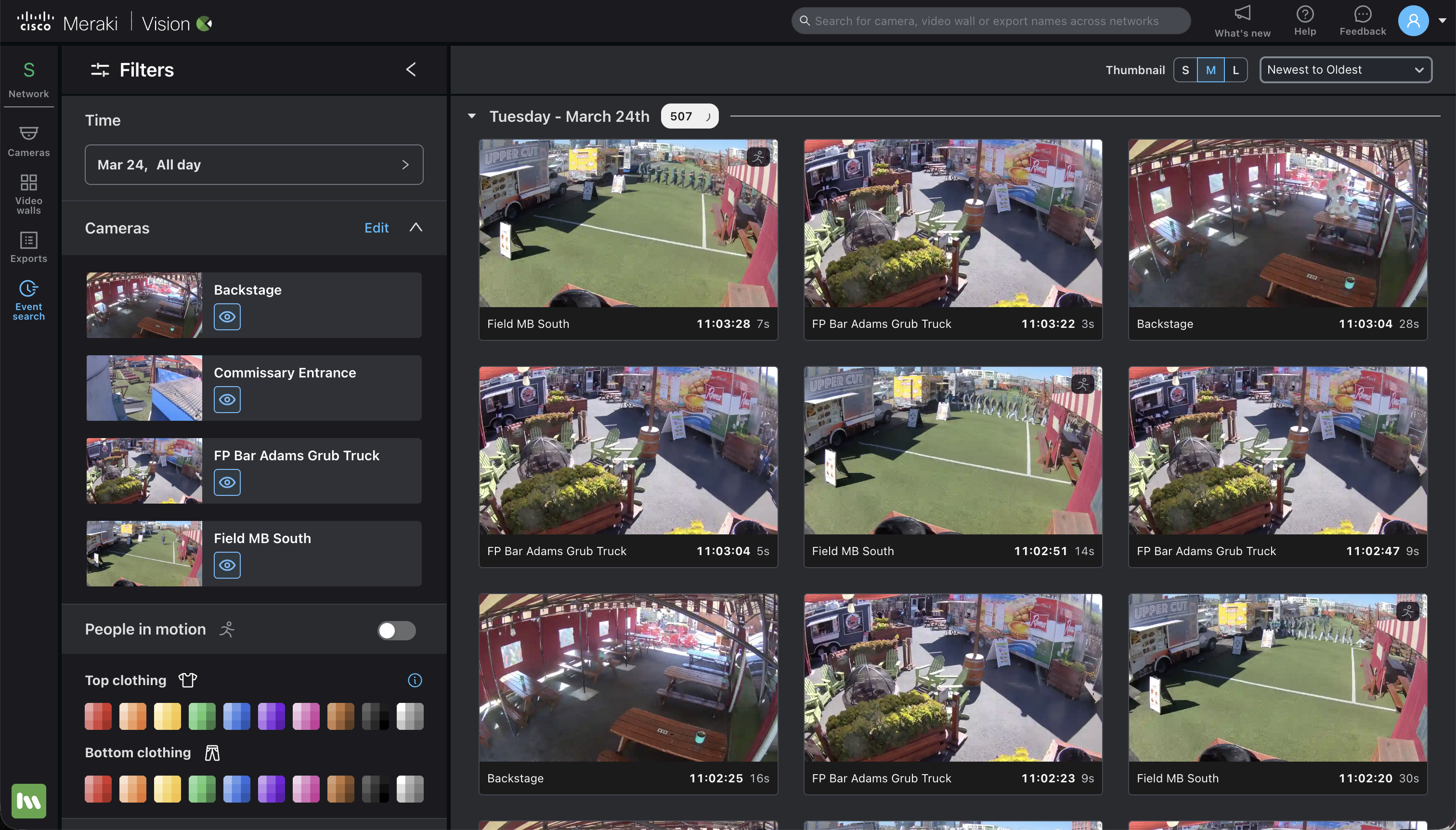Enable the People in motion switch
This screenshot has width=1456, height=830.
(x=396, y=630)
